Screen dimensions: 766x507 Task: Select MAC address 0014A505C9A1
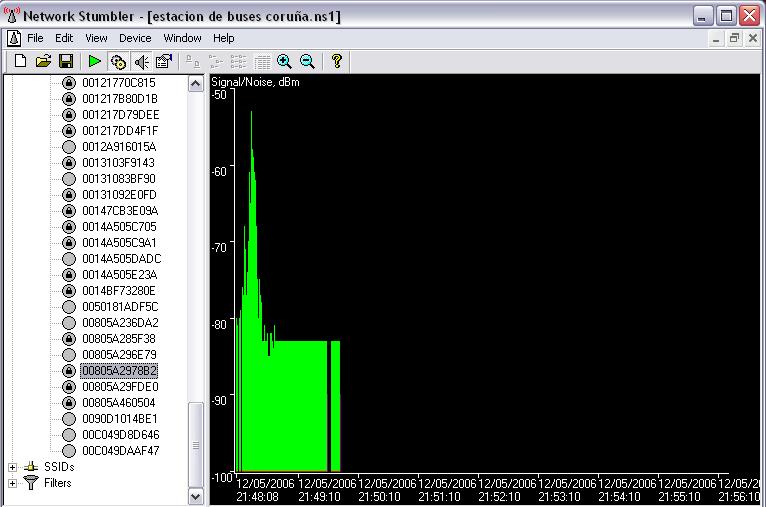pos(119,243)
